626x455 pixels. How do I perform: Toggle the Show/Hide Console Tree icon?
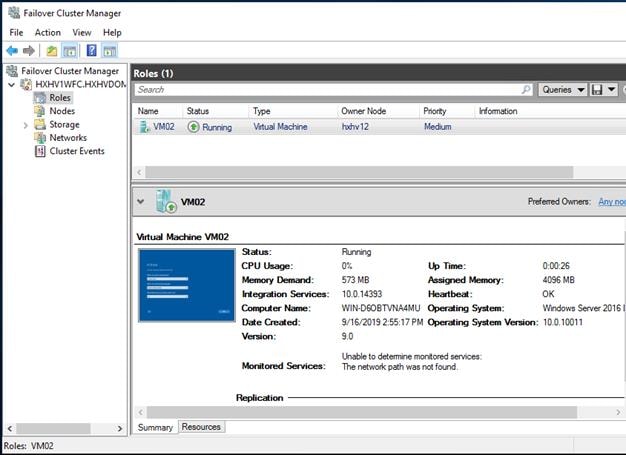[69, 51]
